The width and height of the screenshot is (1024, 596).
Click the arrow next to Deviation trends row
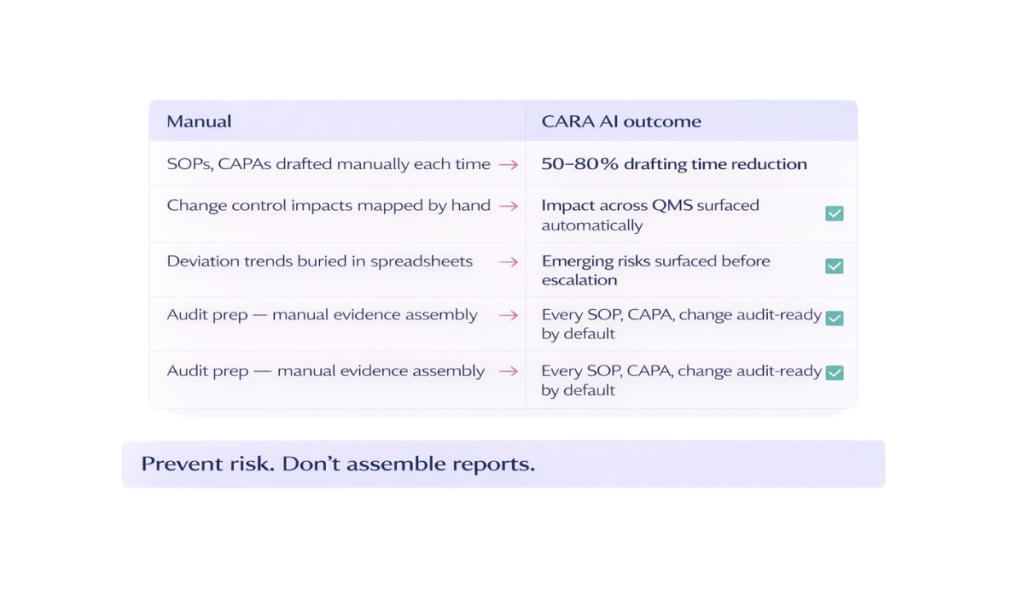508,262
